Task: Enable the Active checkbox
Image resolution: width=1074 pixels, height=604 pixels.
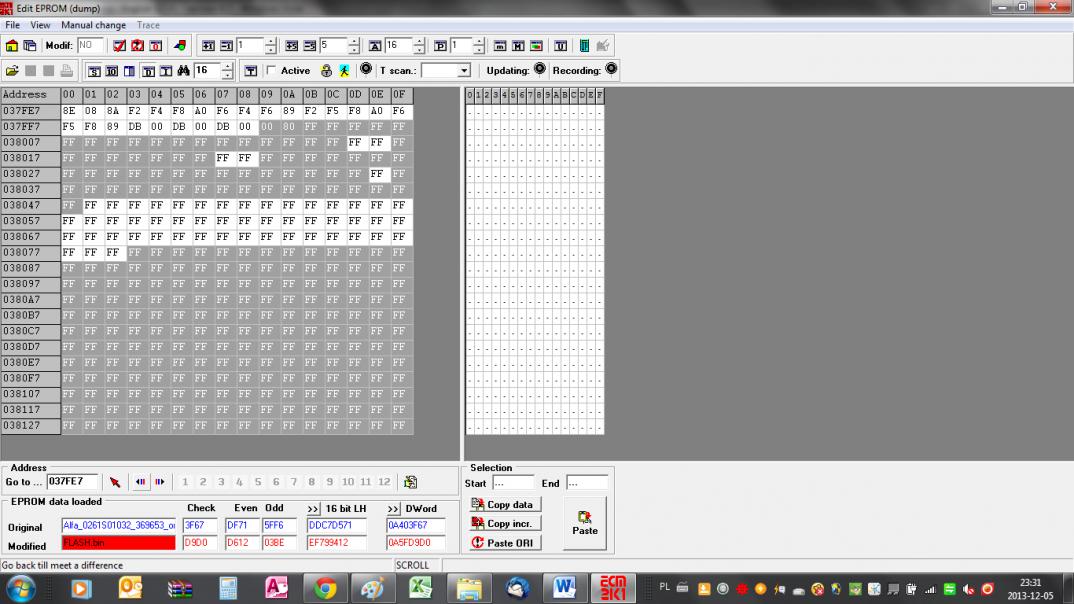Action: point(271,71)
